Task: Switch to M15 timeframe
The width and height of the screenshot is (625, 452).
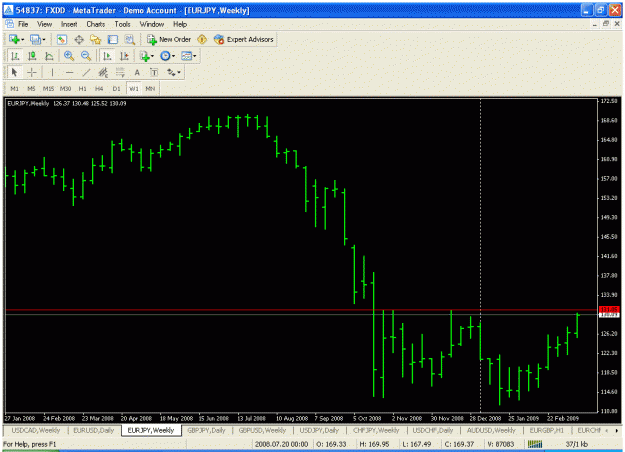Action: tap(48, 88)
